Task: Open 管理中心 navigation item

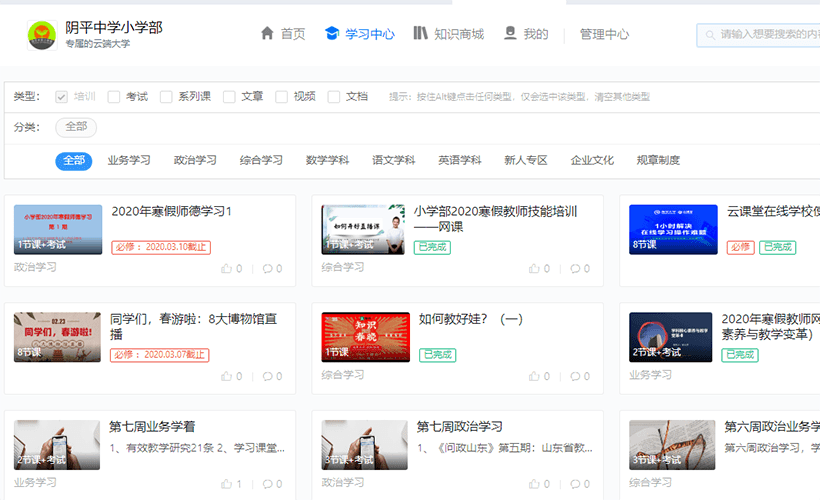Action: 605,34
